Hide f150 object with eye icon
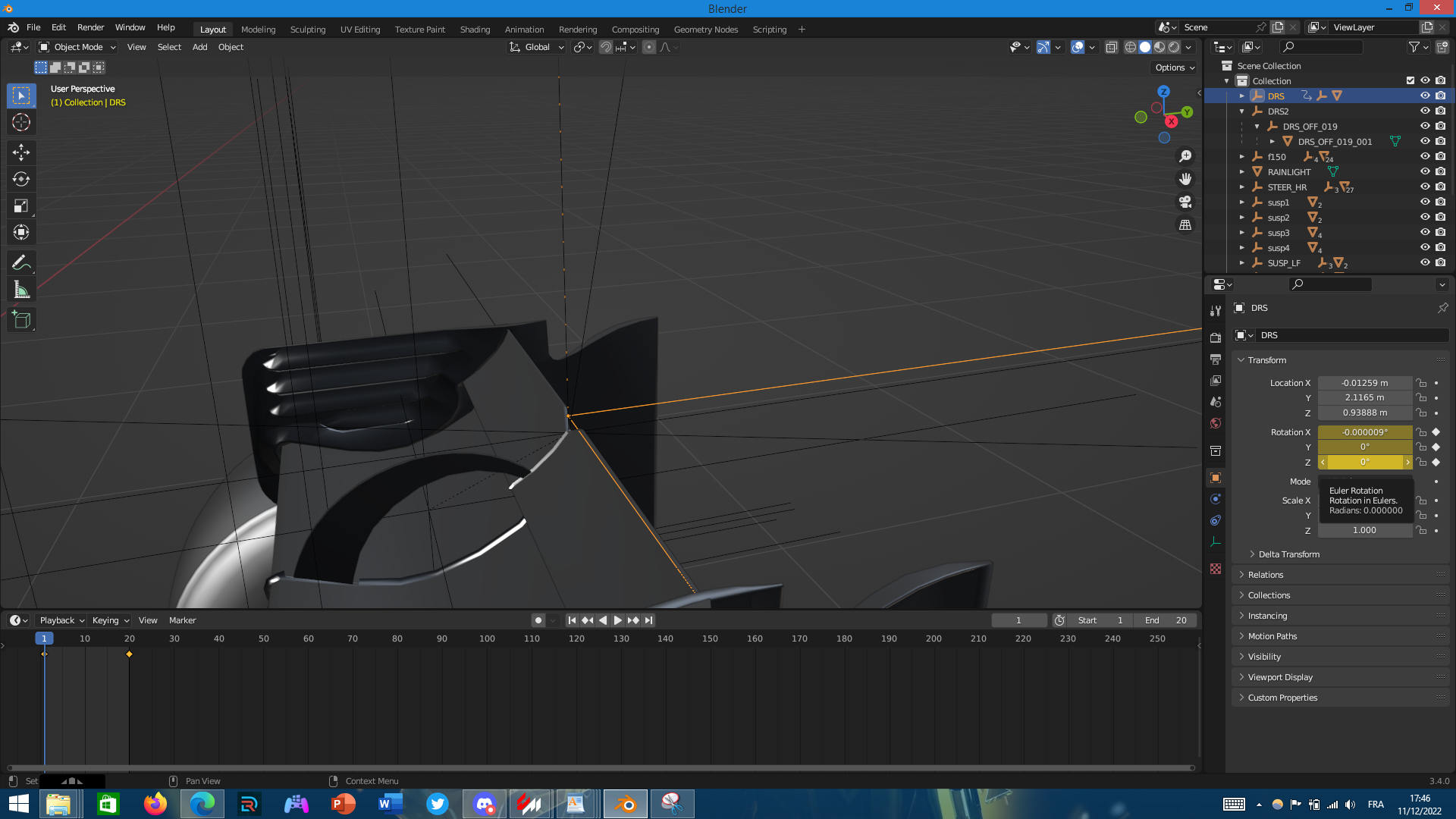1456x819 pixels. click(x=1425, y=157)
